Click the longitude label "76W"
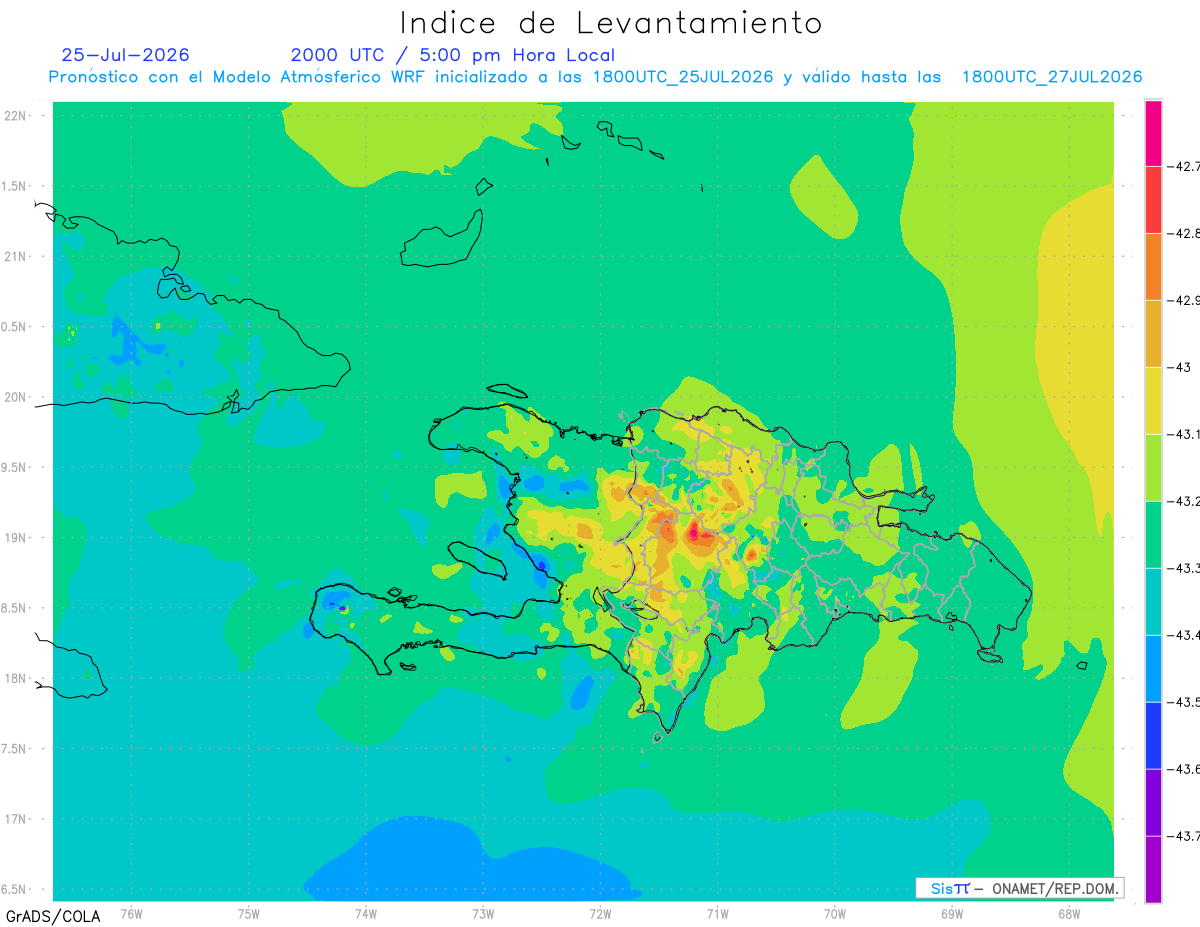 (131, 913)
